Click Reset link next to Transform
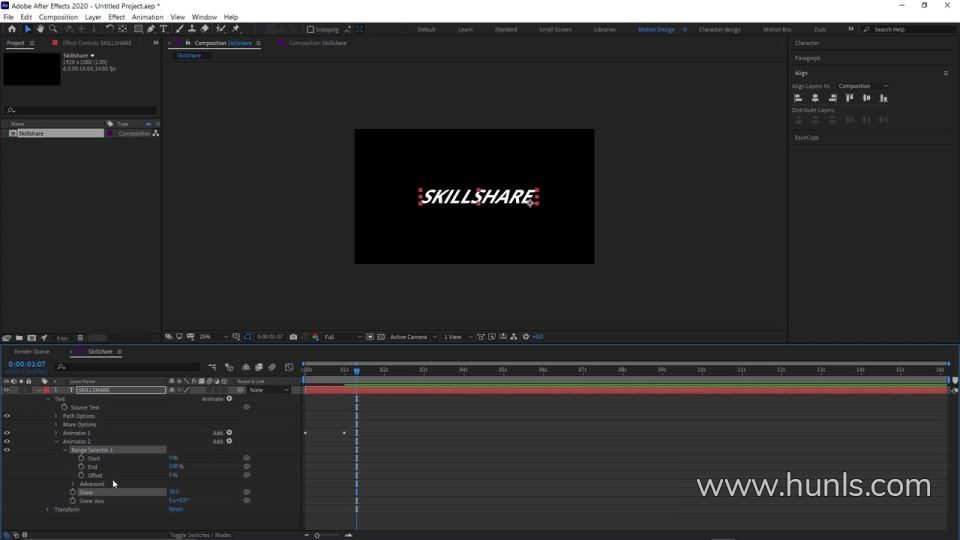This screenshot has height=540, width=960. coord(176,509)
